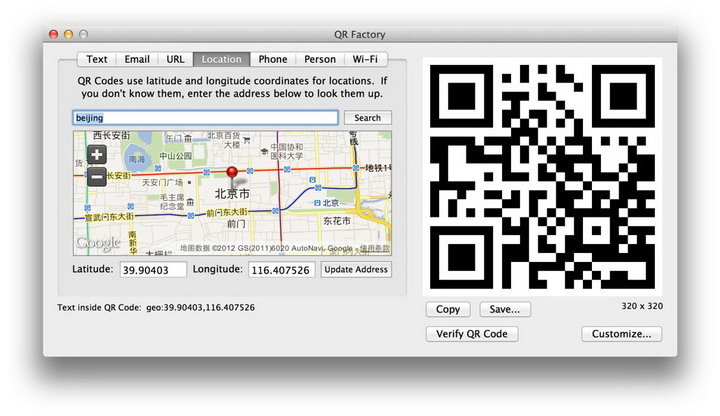
Task: Open the URL tab
Action: [175, 59]
